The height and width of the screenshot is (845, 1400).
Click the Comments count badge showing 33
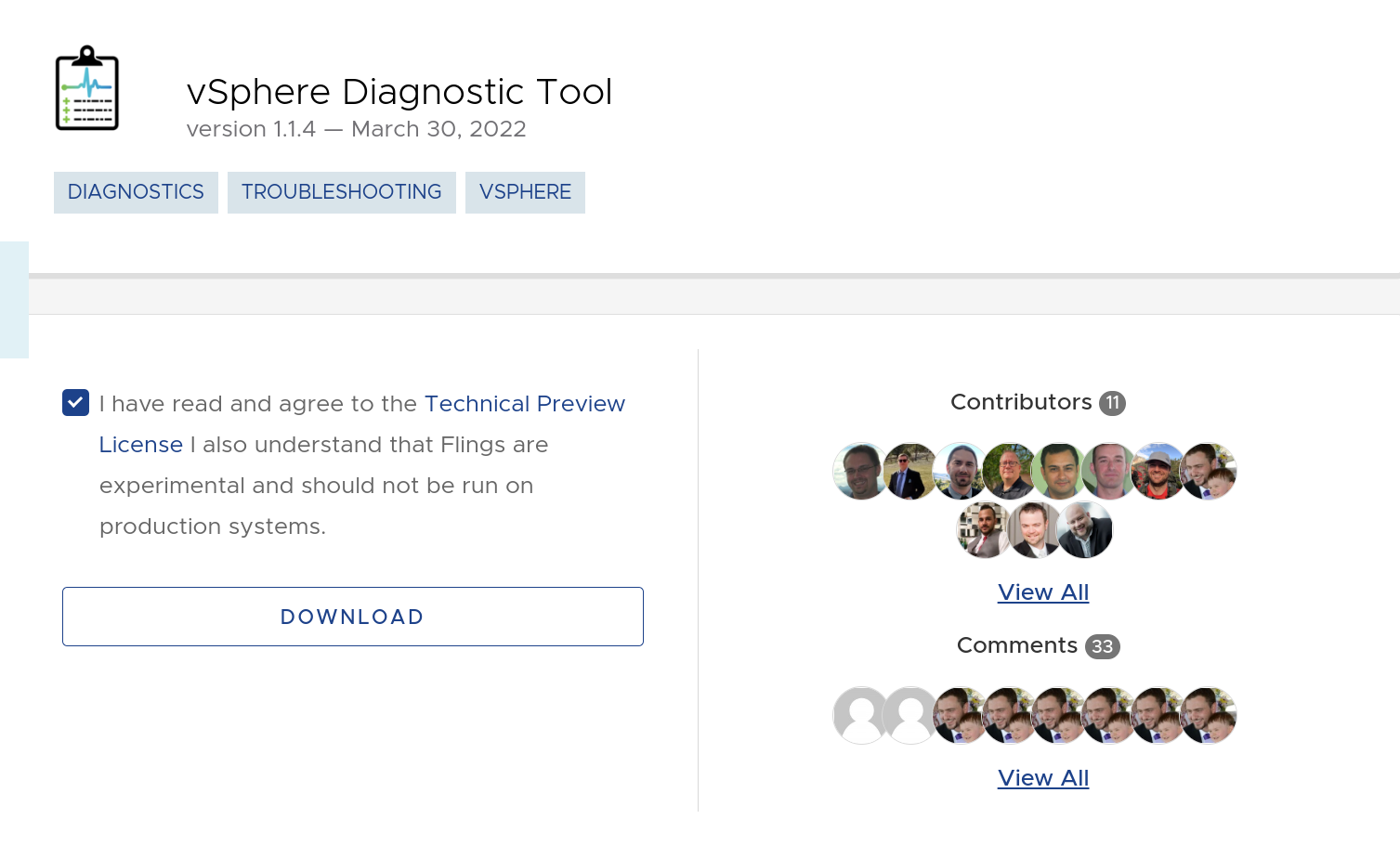click(1102, 646)
